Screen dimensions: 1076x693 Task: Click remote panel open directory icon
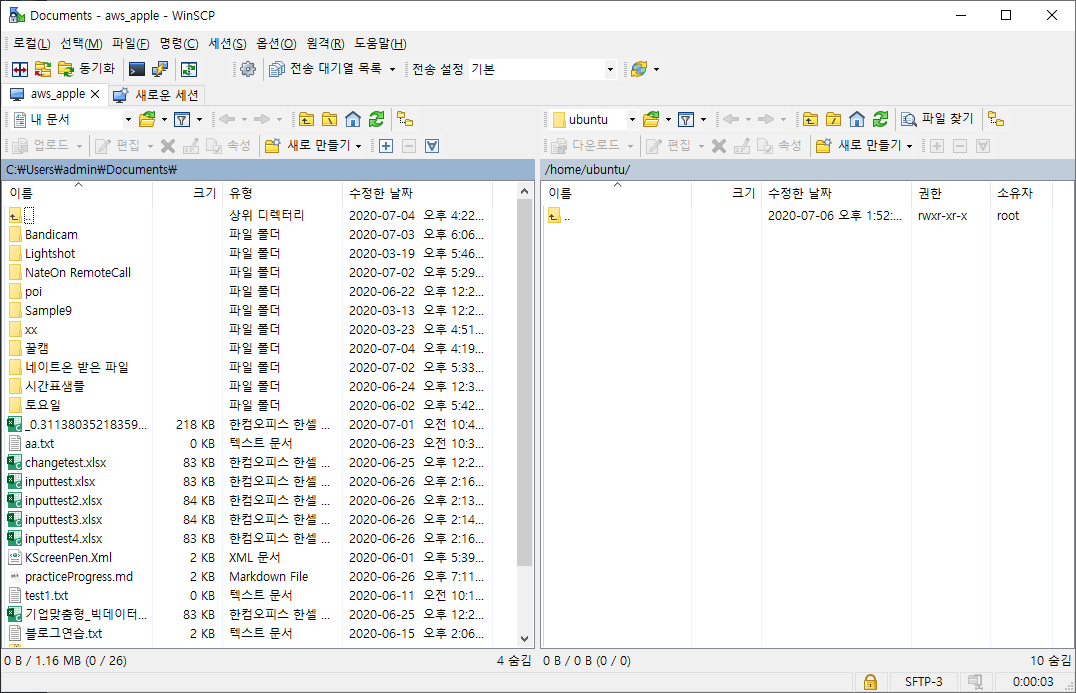point(652,119)
